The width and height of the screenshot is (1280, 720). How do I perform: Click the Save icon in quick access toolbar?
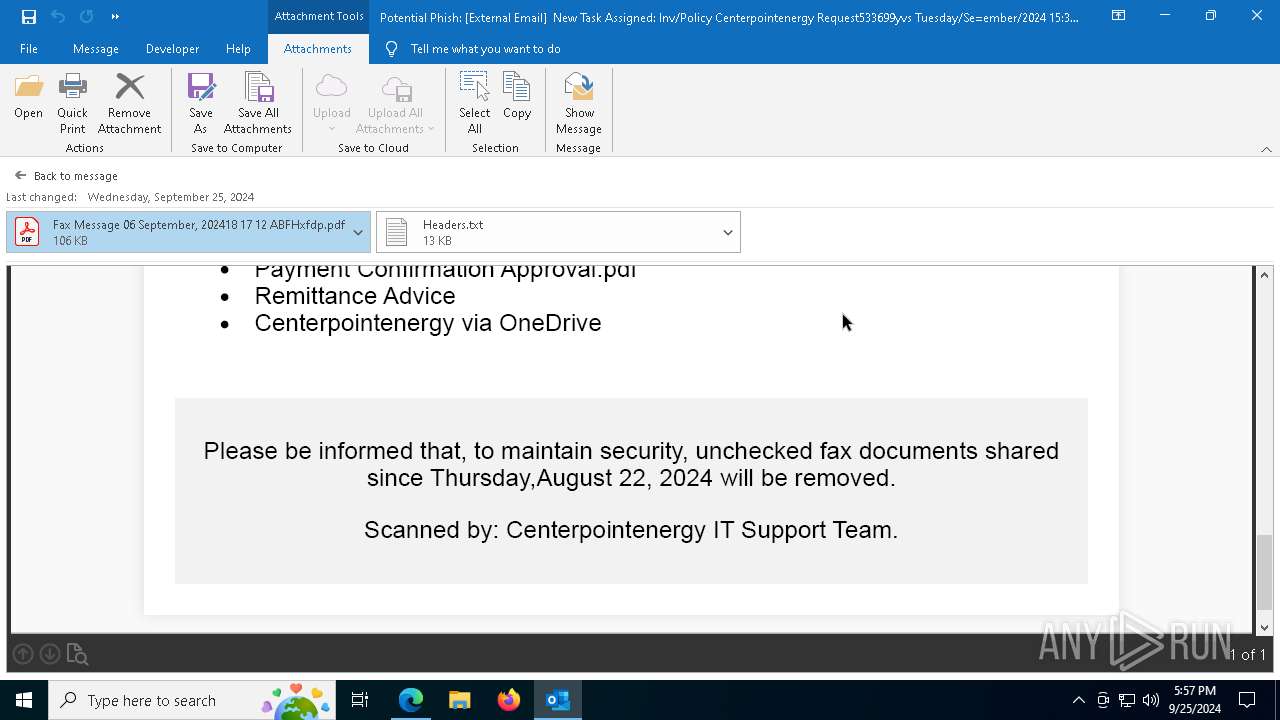coord(28,16)
